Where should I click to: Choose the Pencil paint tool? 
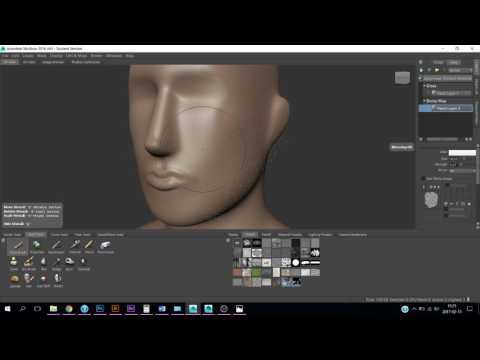(89, 246)
